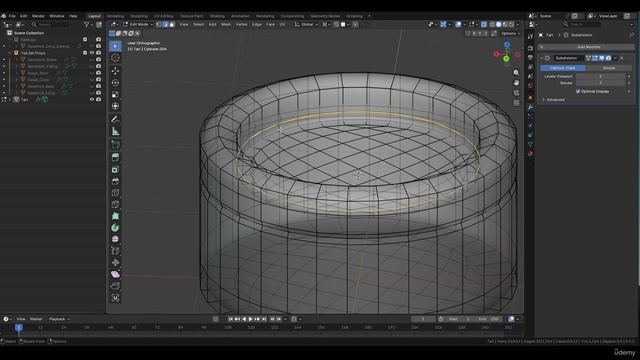The height and width of the screenshot is (360, 640).
Task: Switch to the Layout workspace tab
Action: [95, 16]
